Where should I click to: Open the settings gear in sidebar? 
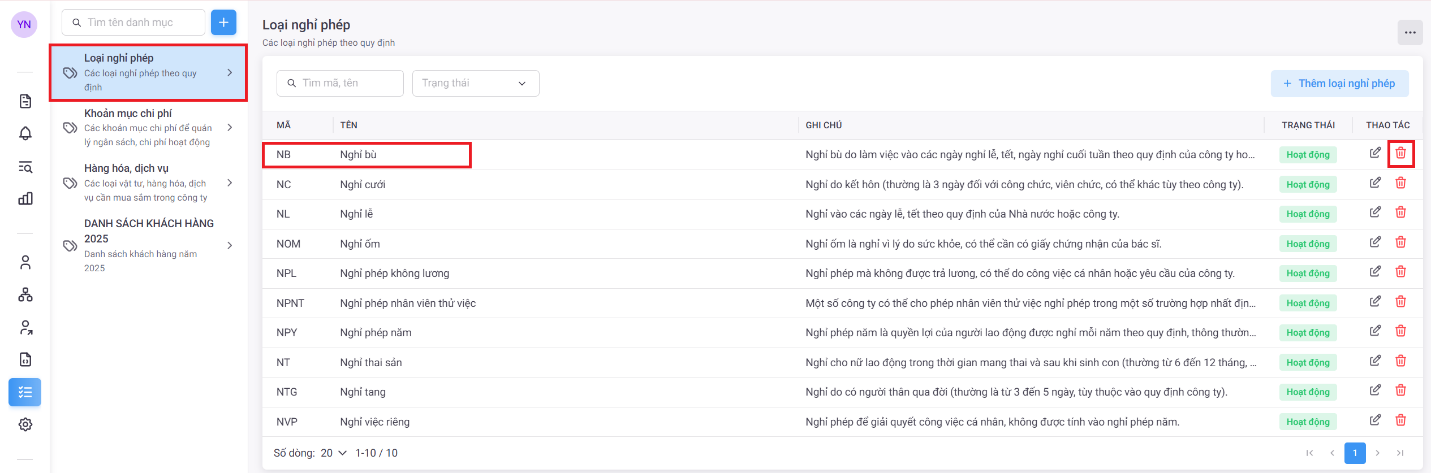25,424
